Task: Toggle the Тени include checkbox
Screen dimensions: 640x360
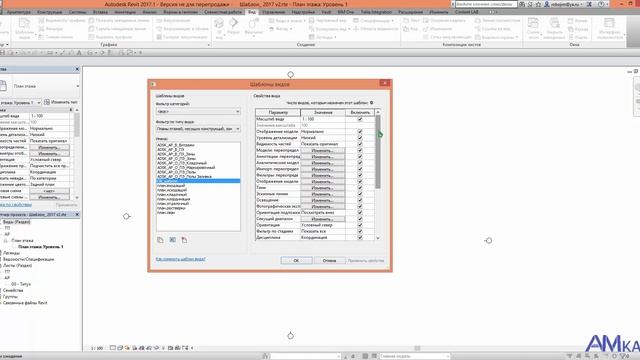Action: 360,188
